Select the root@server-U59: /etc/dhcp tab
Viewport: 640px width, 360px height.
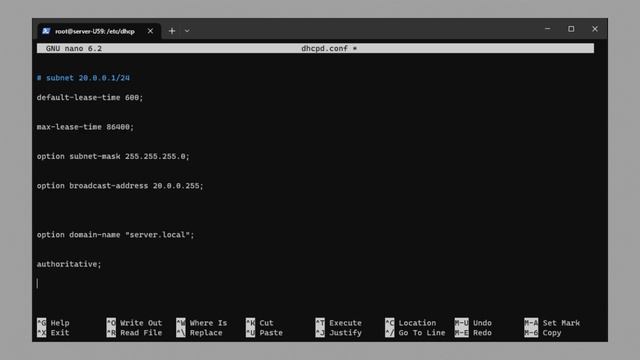pos(99,31)
